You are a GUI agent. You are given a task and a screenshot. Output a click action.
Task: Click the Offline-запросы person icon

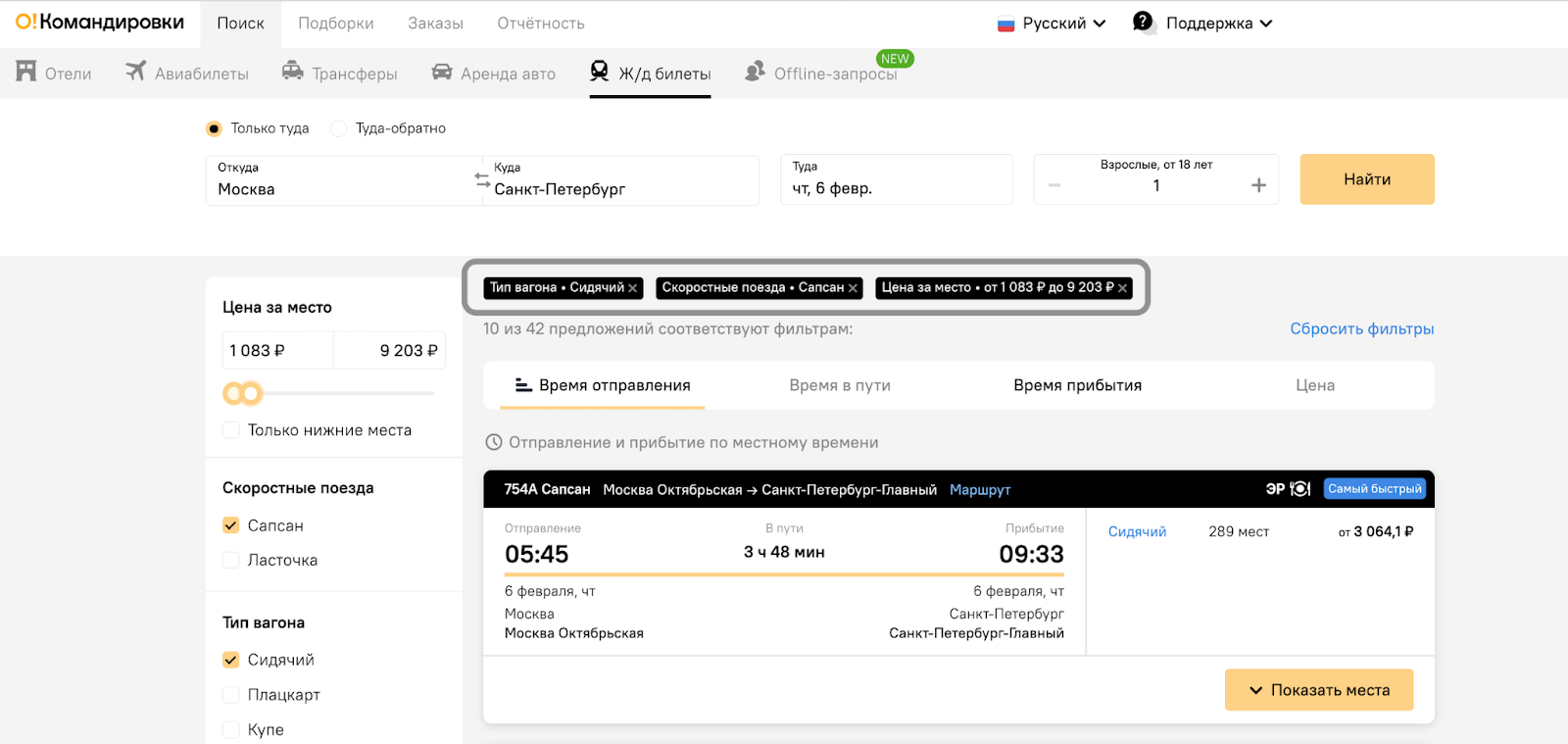[x=755, y=72]
